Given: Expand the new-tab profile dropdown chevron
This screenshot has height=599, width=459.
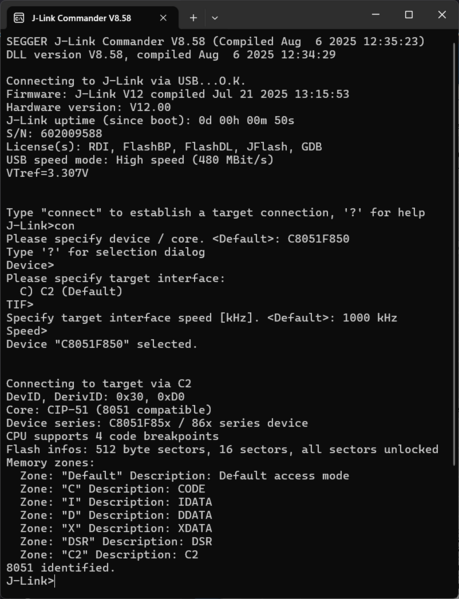Looking at the screenshot, I should 215,18.
